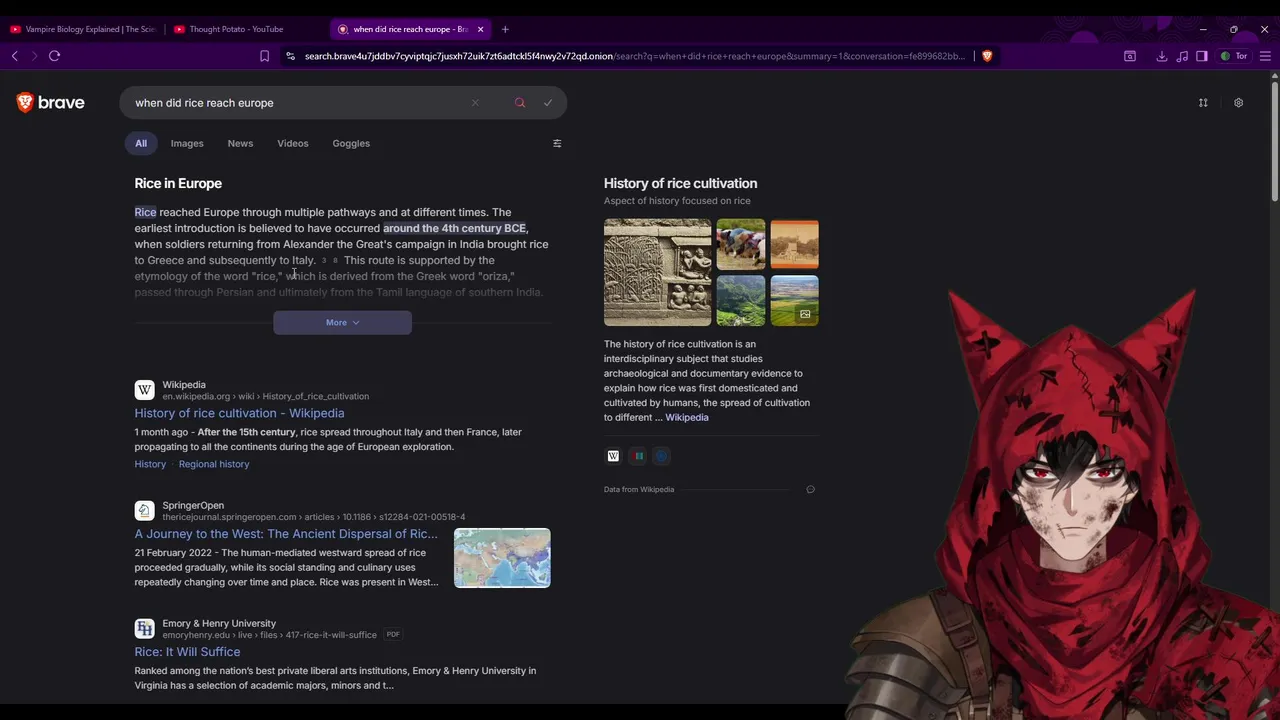Click the orange historic painting thumbnail
This screenshot has height=720, width=1280.
click(795, 244)
